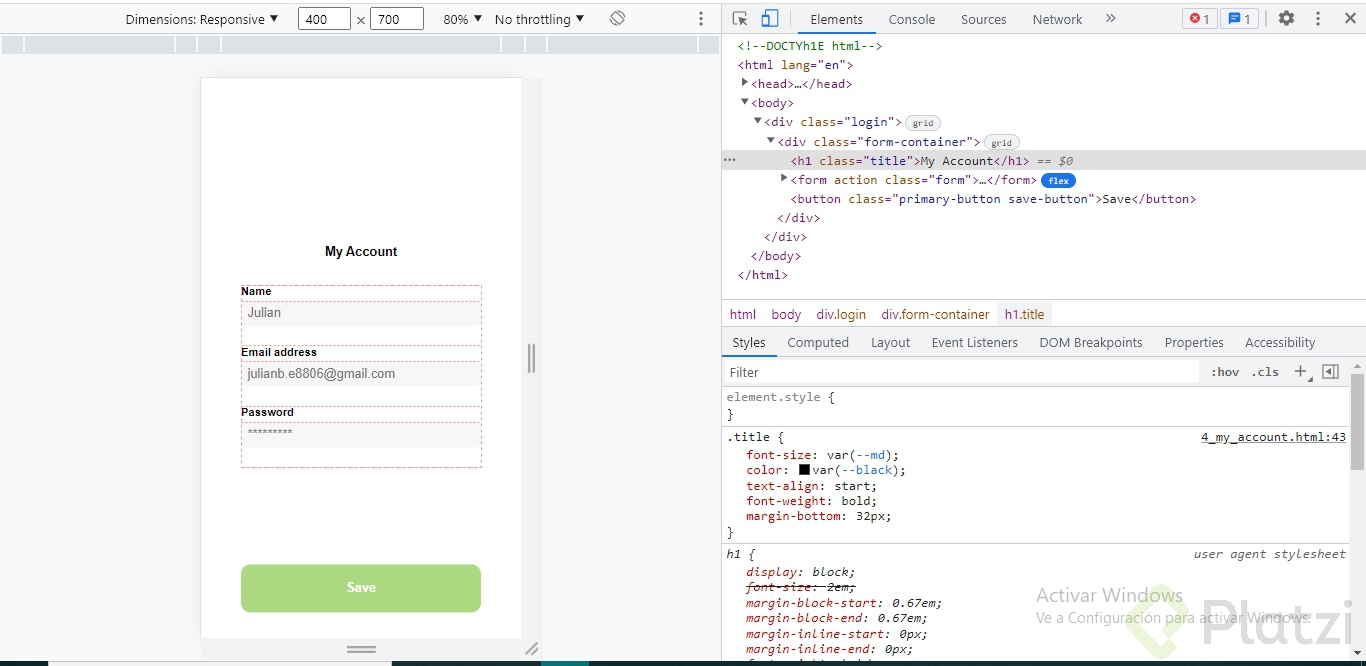Open the 80% zoom dropdown

click(462, 19)
